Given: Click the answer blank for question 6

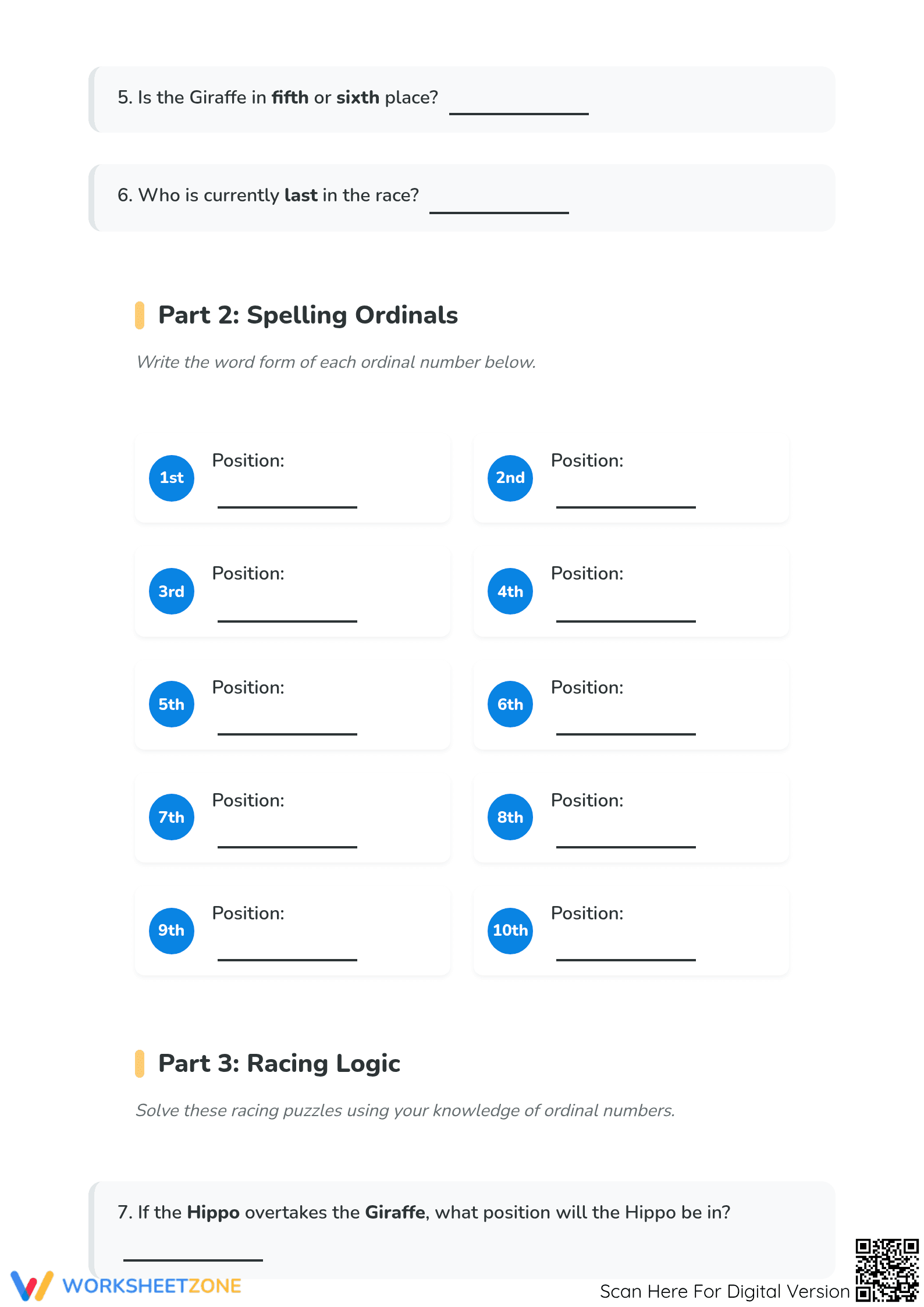Looking at the screenshot, I should click(x=499, y=211).
